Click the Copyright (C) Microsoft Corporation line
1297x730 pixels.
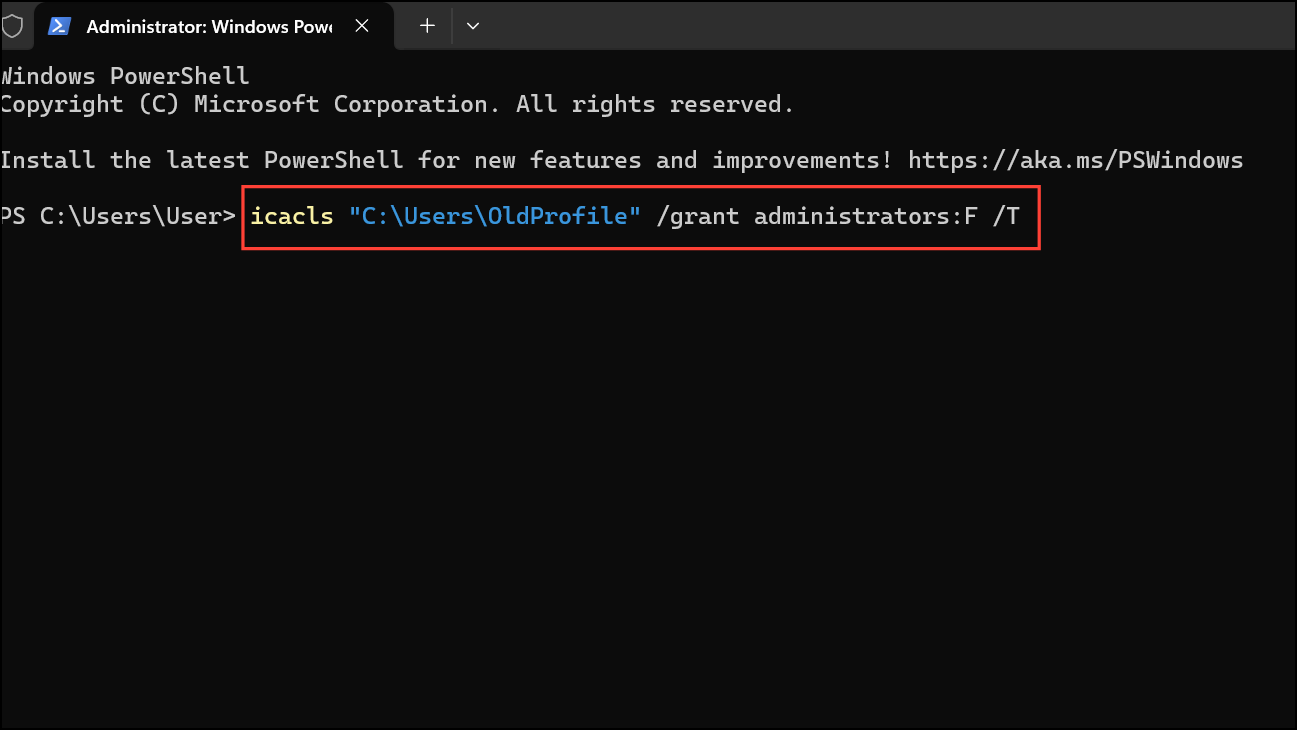coord(397,104)
